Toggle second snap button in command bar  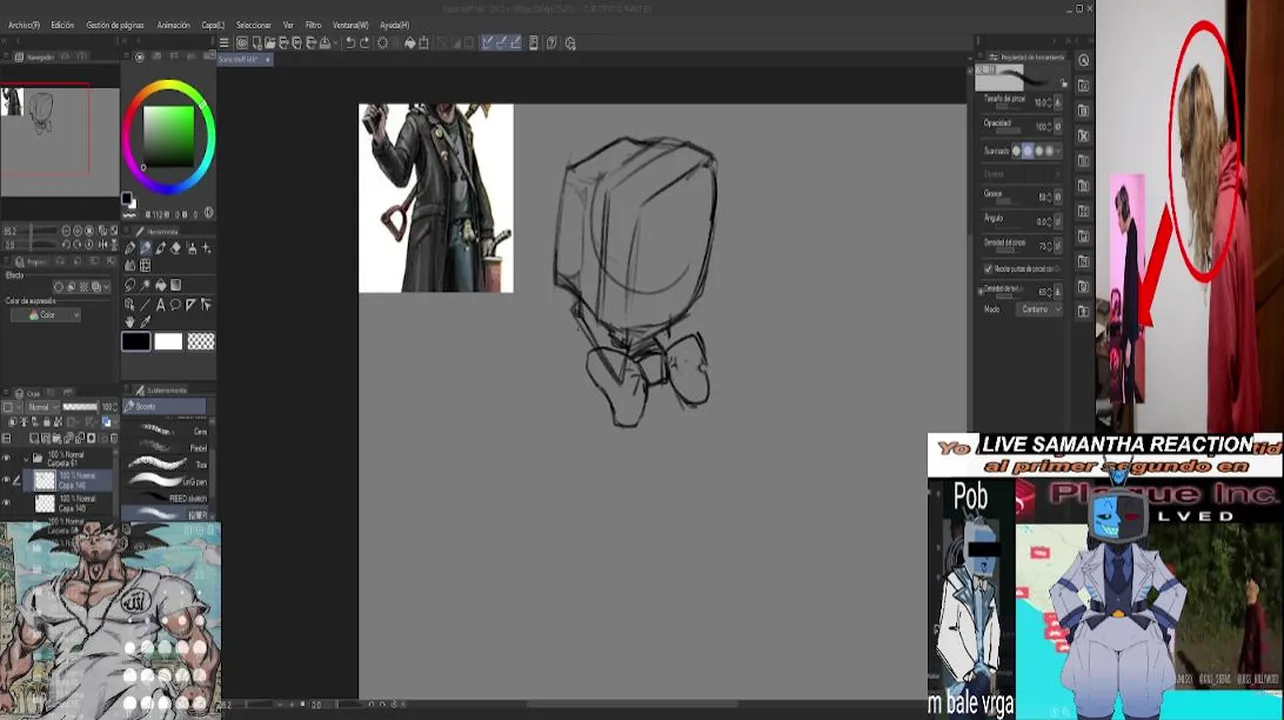click(502, 43)
